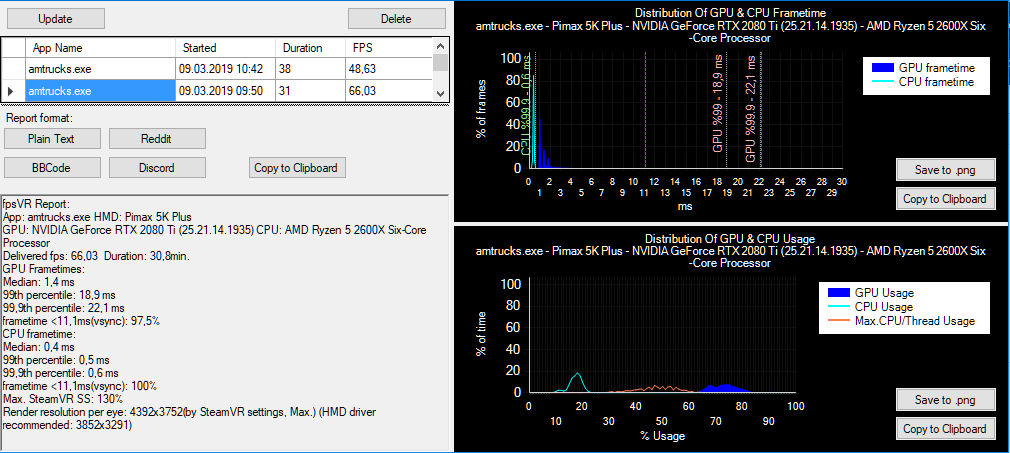This screenshot has width=1010, height=453.
Task: Save the usage chart to .png
Action: pos(946,400)
